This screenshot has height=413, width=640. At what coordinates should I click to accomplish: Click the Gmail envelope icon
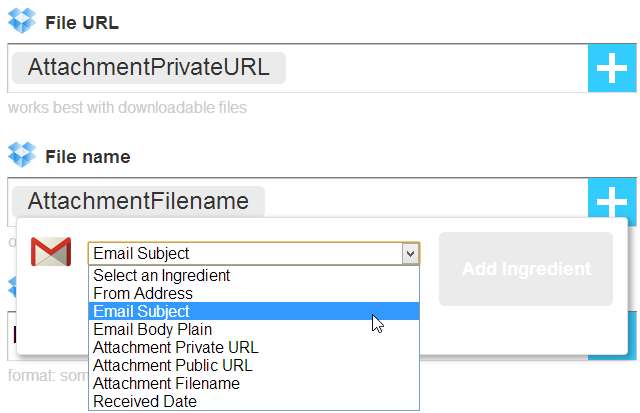[x=51, y=252]
